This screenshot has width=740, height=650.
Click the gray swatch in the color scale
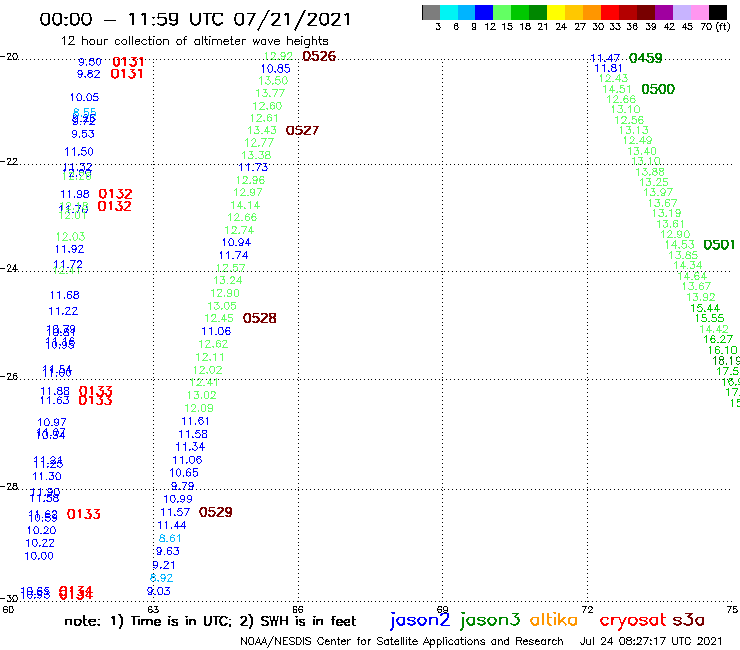pyautogui.click(x=431, y=12)
